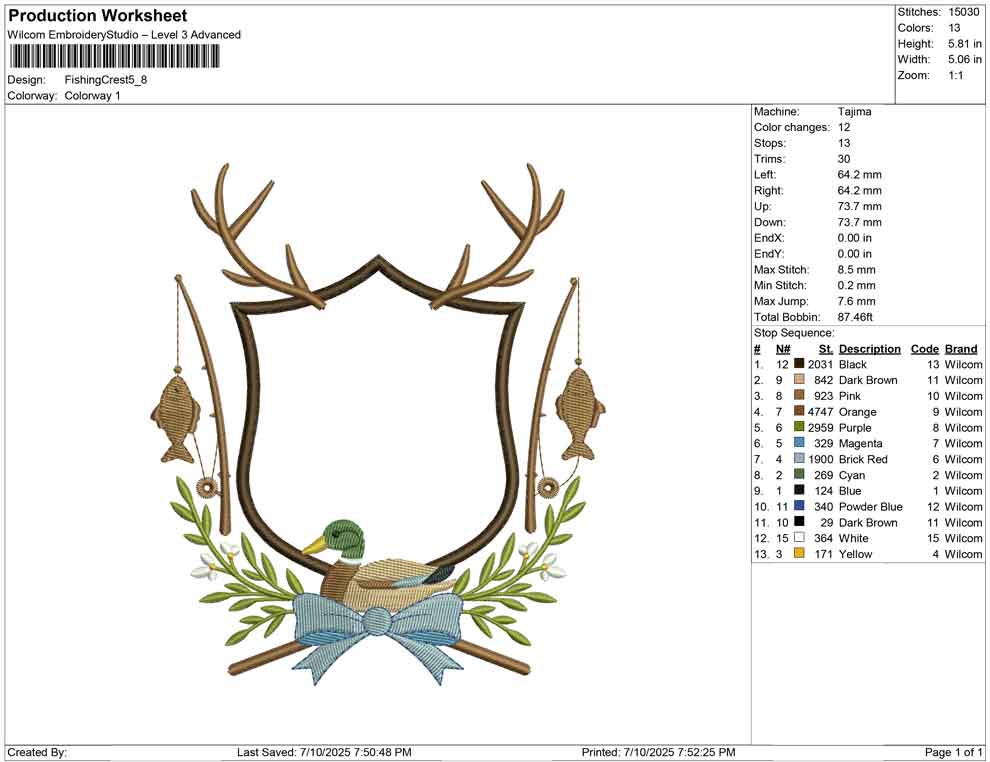The width and height of the screenshot is (990, 762).
Task: Click the Description column header
Action: (869, 349)
